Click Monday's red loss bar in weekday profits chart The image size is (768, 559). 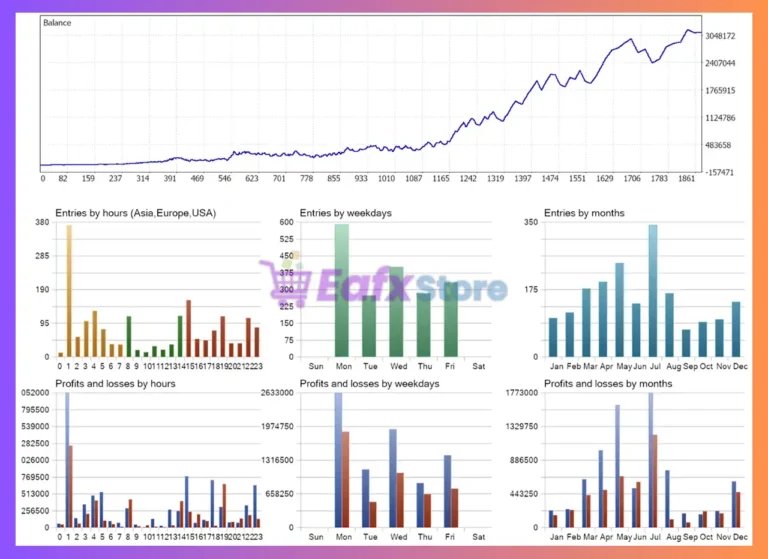click(x=345, y=480)
